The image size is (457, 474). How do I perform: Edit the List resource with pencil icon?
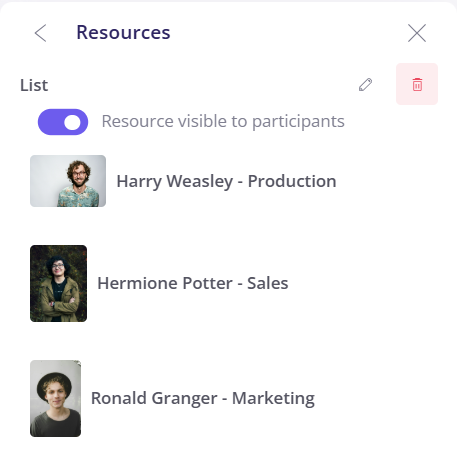tap(365, 84)
